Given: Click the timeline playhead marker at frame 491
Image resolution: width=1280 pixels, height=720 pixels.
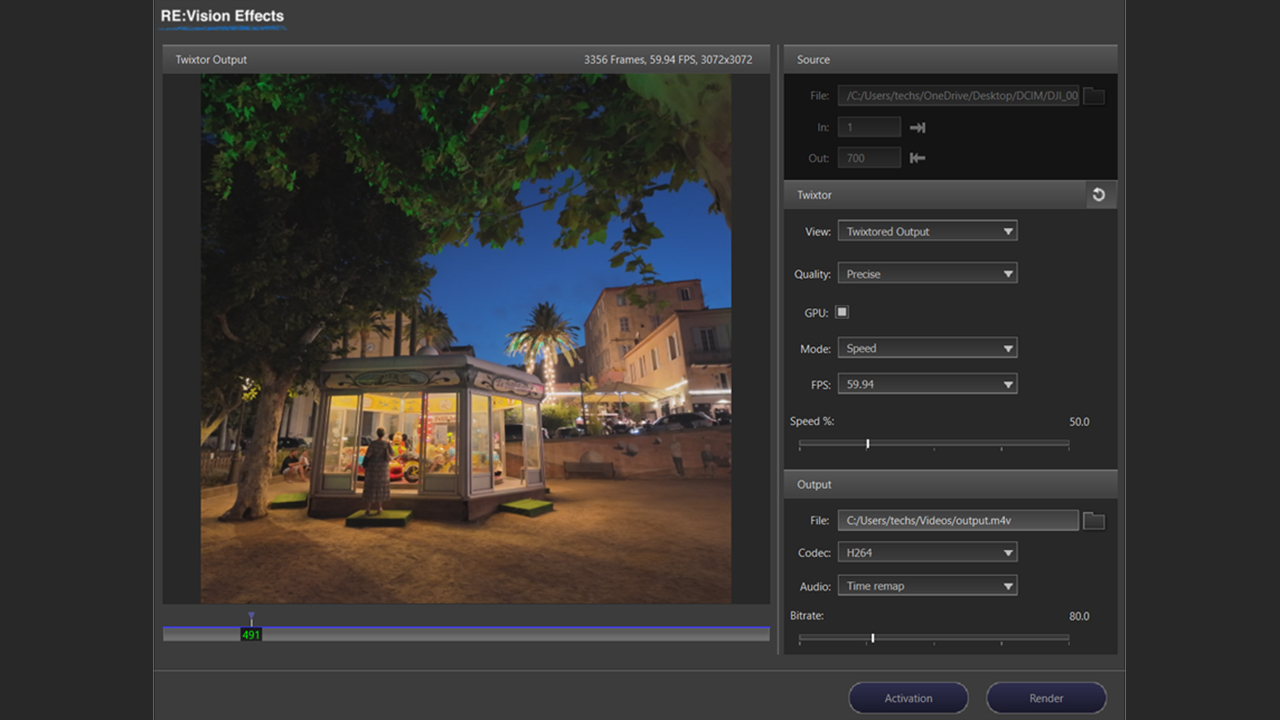Looking at the screenshot, I should (251, 633).
